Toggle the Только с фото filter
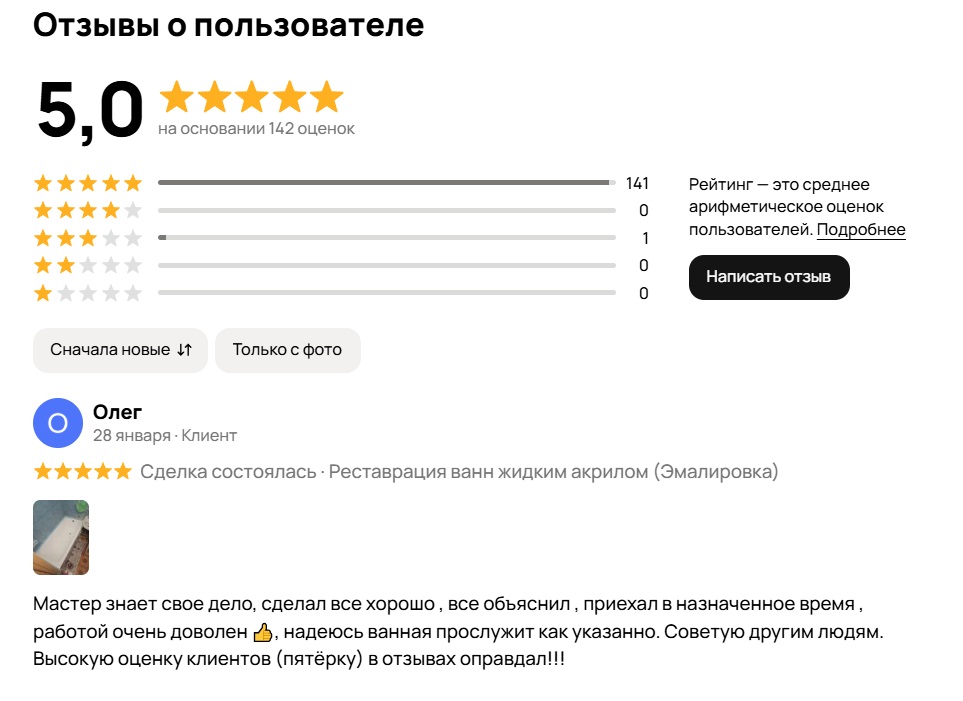The width and height of the screenshot is (963, 701). 287,350
